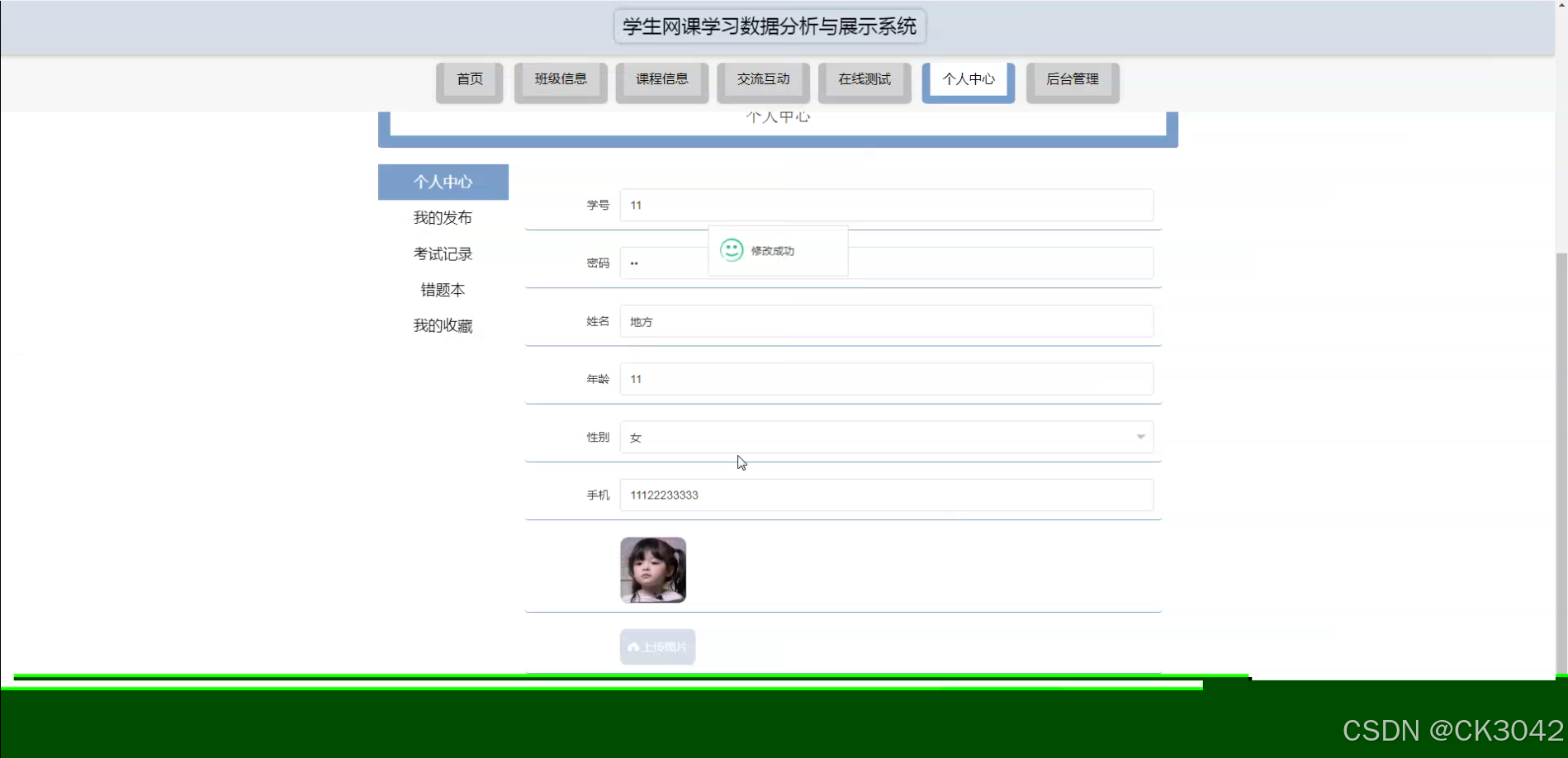This screenshot has height=758, width=1568.
Task: Open the 交流互动 section
Action: pos(762,80)
